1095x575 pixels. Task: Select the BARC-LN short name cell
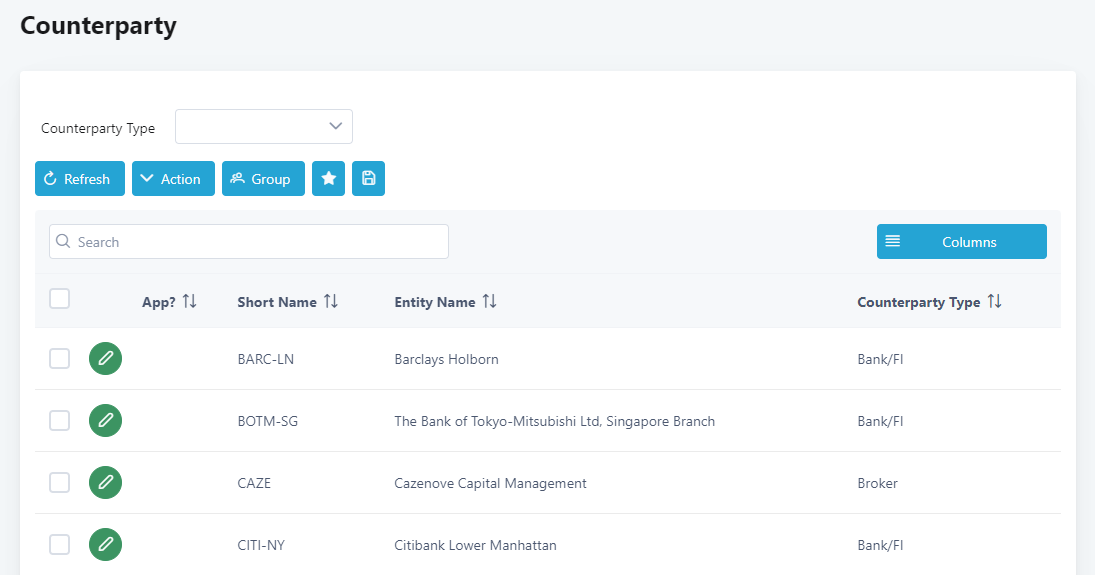click(265, 359)
